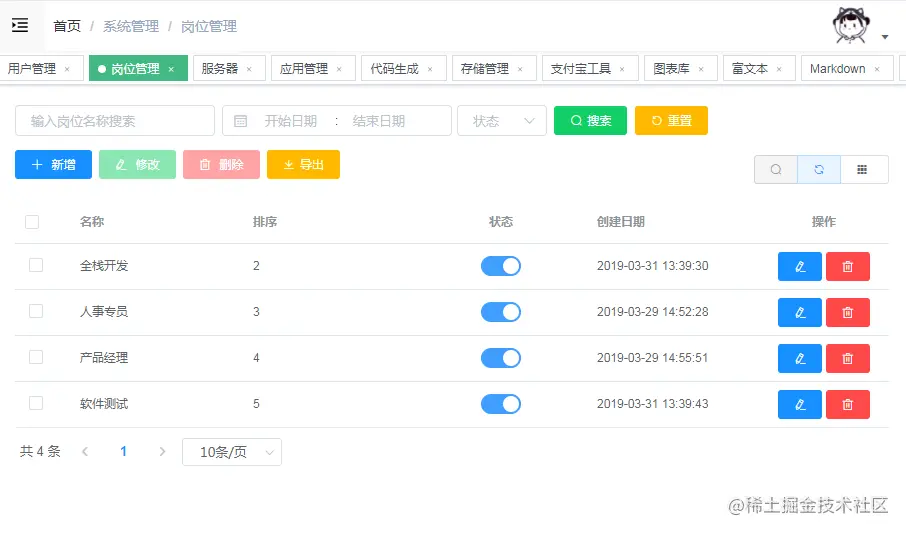This screenshot has height=533, width=906.
Task: Click the edit icon for 全栈开发
Action: tap(800, 266)
